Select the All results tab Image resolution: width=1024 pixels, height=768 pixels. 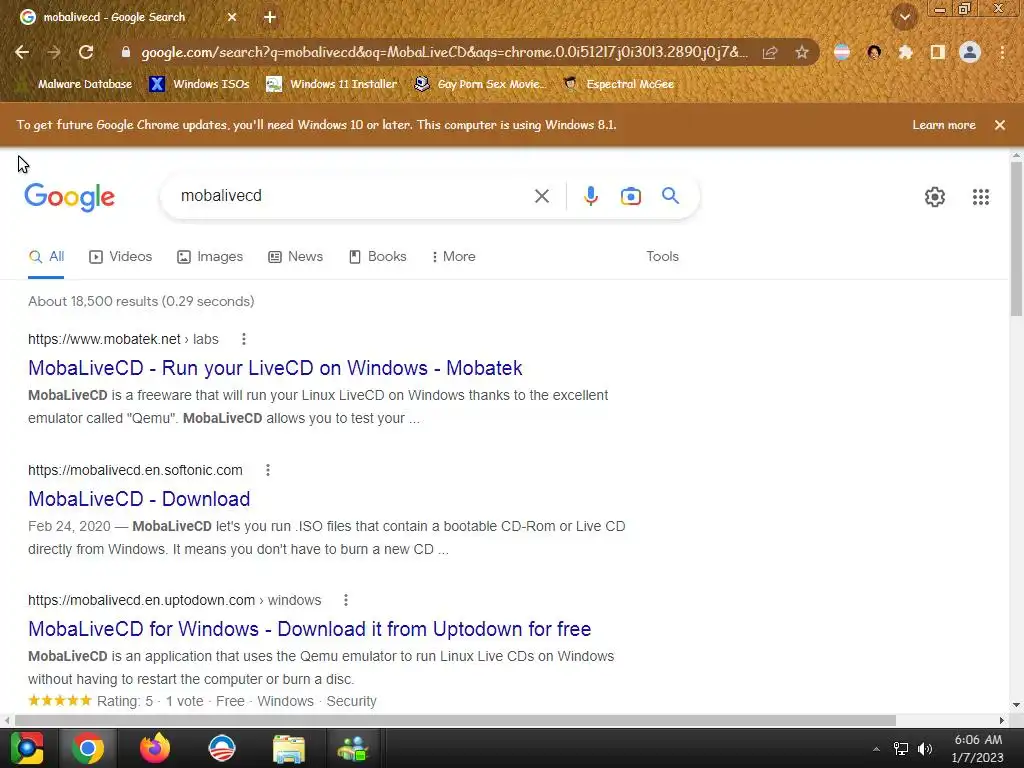click(x=46, y=257)
